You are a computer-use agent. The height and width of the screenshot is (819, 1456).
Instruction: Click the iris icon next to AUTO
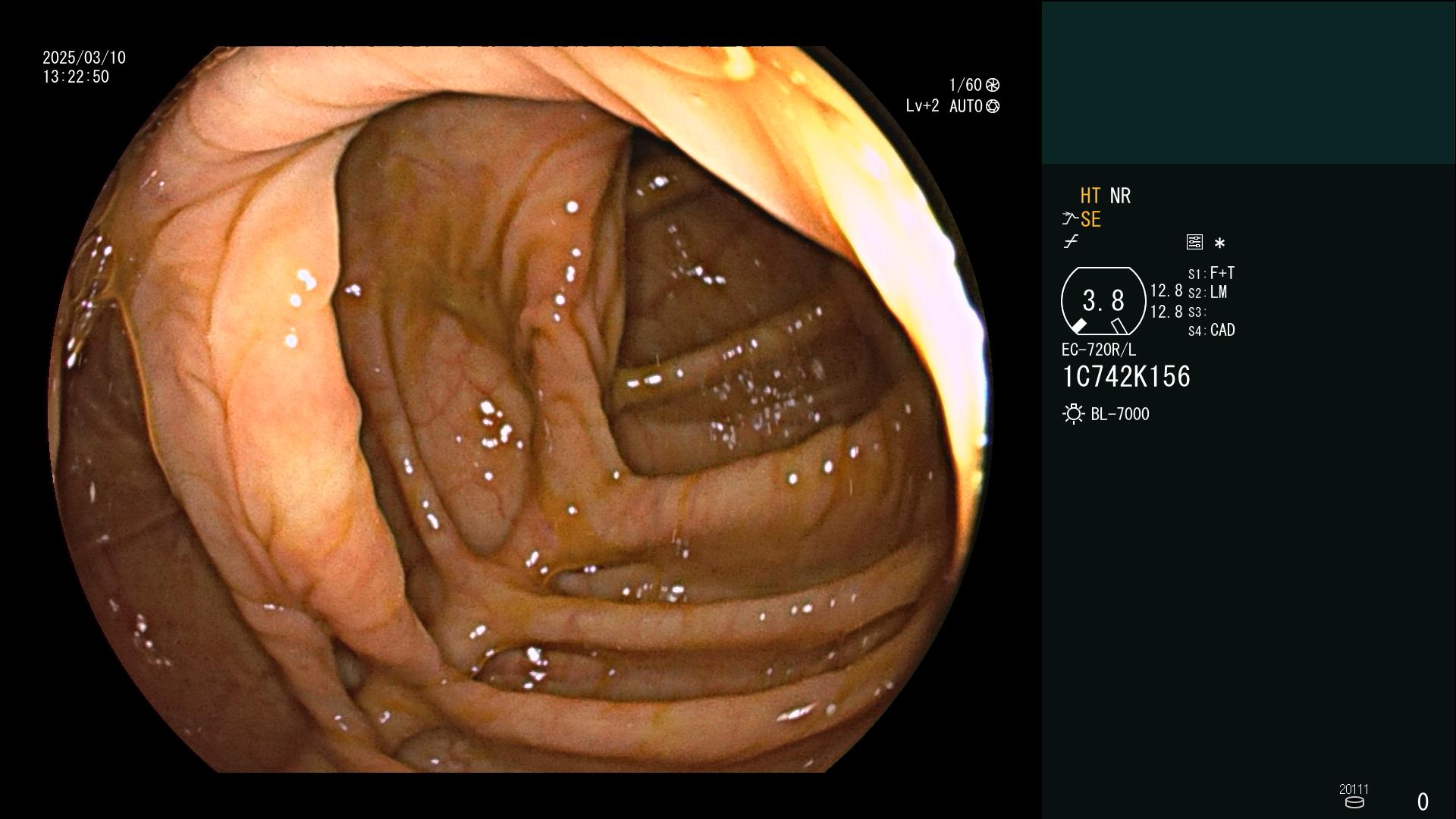click(x=993, y=107)
